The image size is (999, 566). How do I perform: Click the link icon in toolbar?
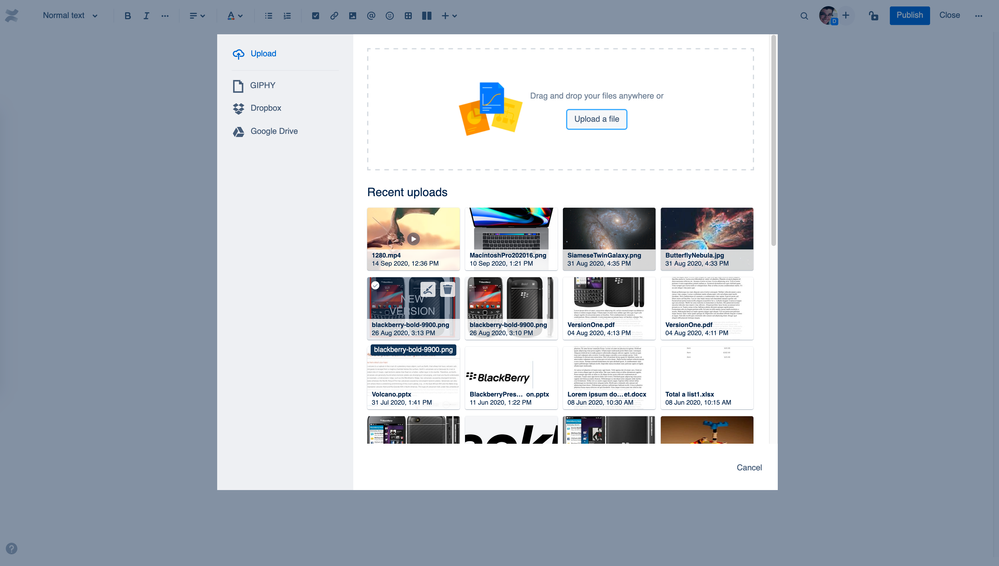click(x=334, y=16)
